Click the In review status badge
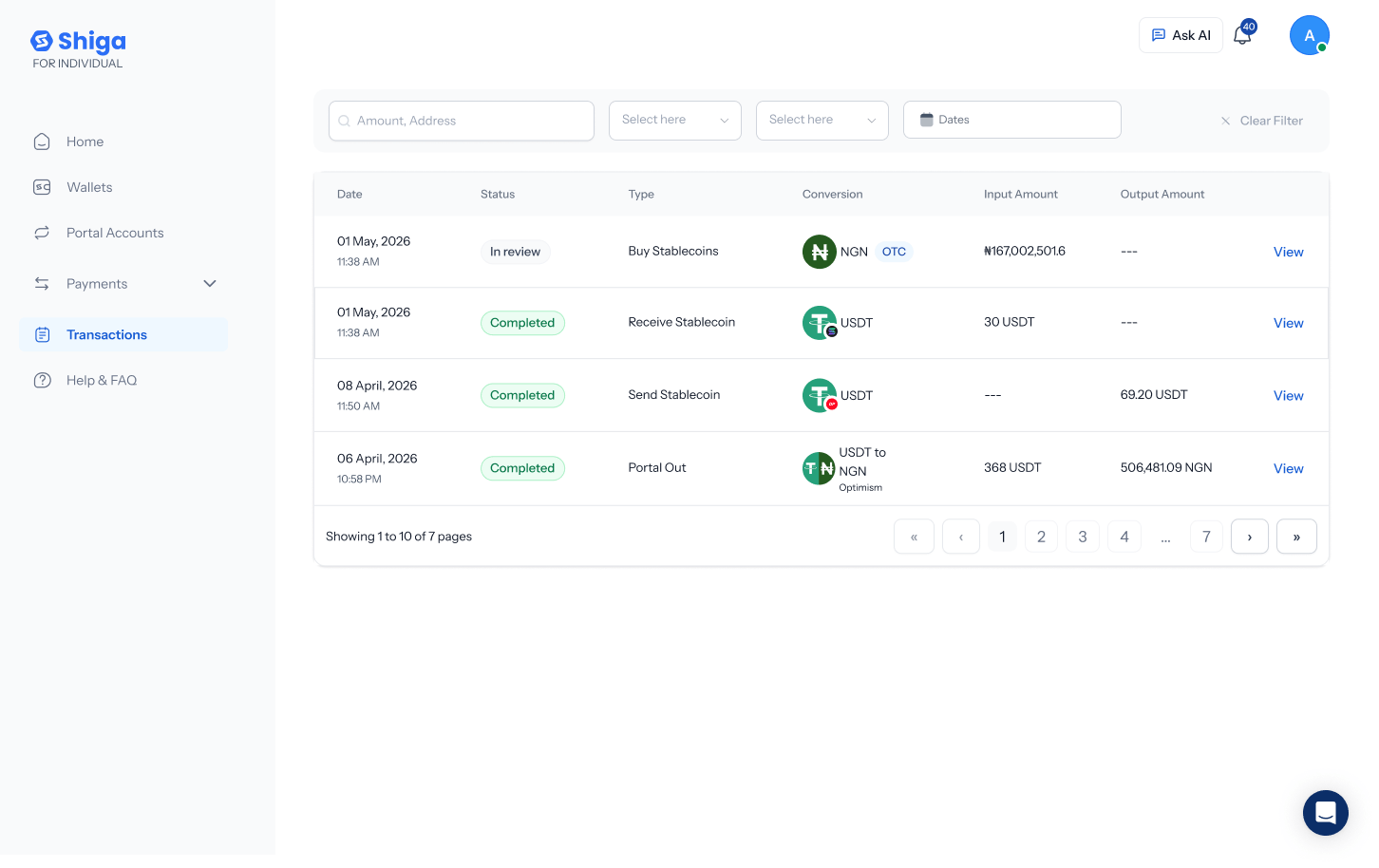 (515, 252)
